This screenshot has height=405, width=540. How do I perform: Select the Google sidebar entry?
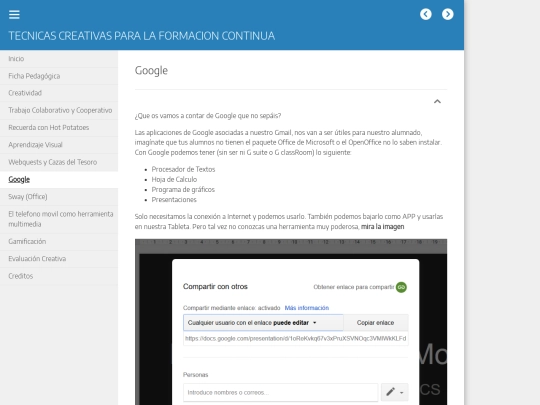point(59,179)
